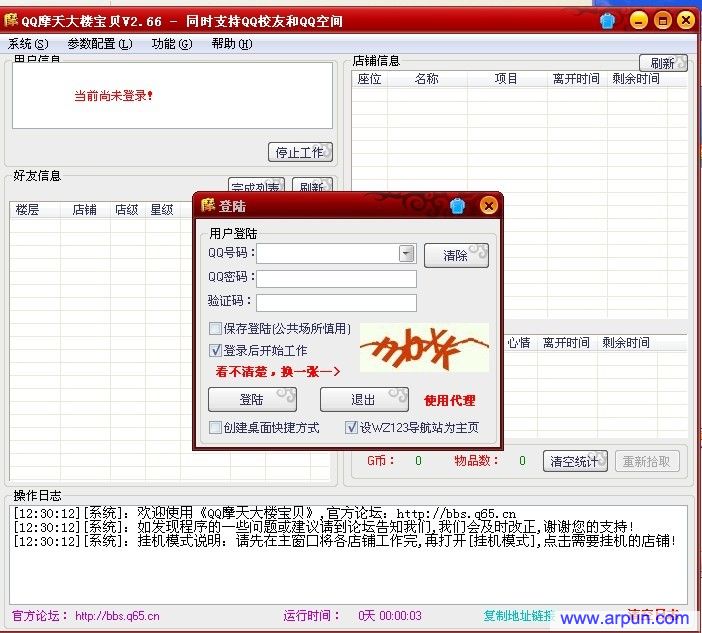
Task: Expand the QQ号码 dropdown arrow
Action: point(407,254)
